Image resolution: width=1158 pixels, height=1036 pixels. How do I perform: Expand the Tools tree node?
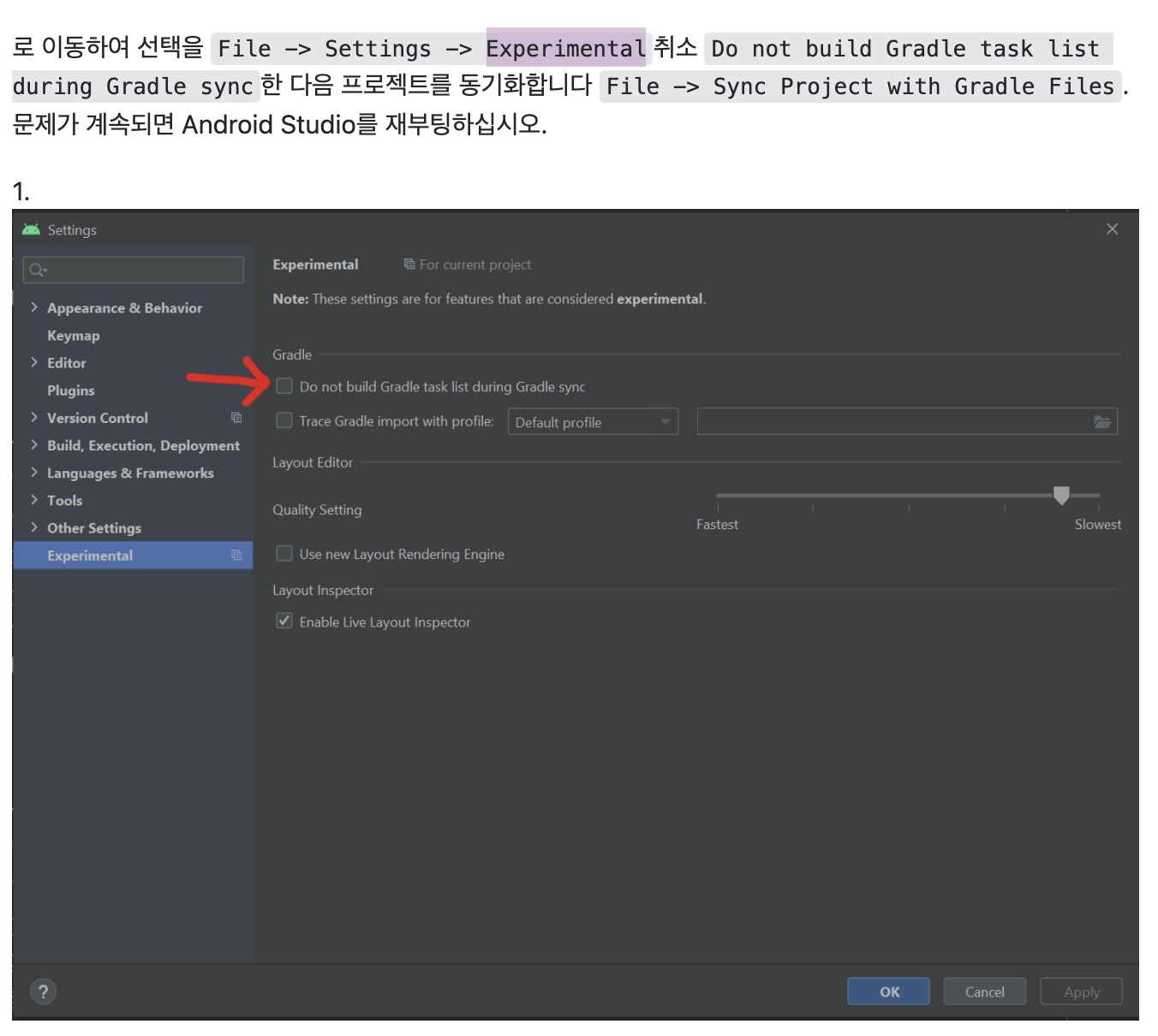pos(34,500)
